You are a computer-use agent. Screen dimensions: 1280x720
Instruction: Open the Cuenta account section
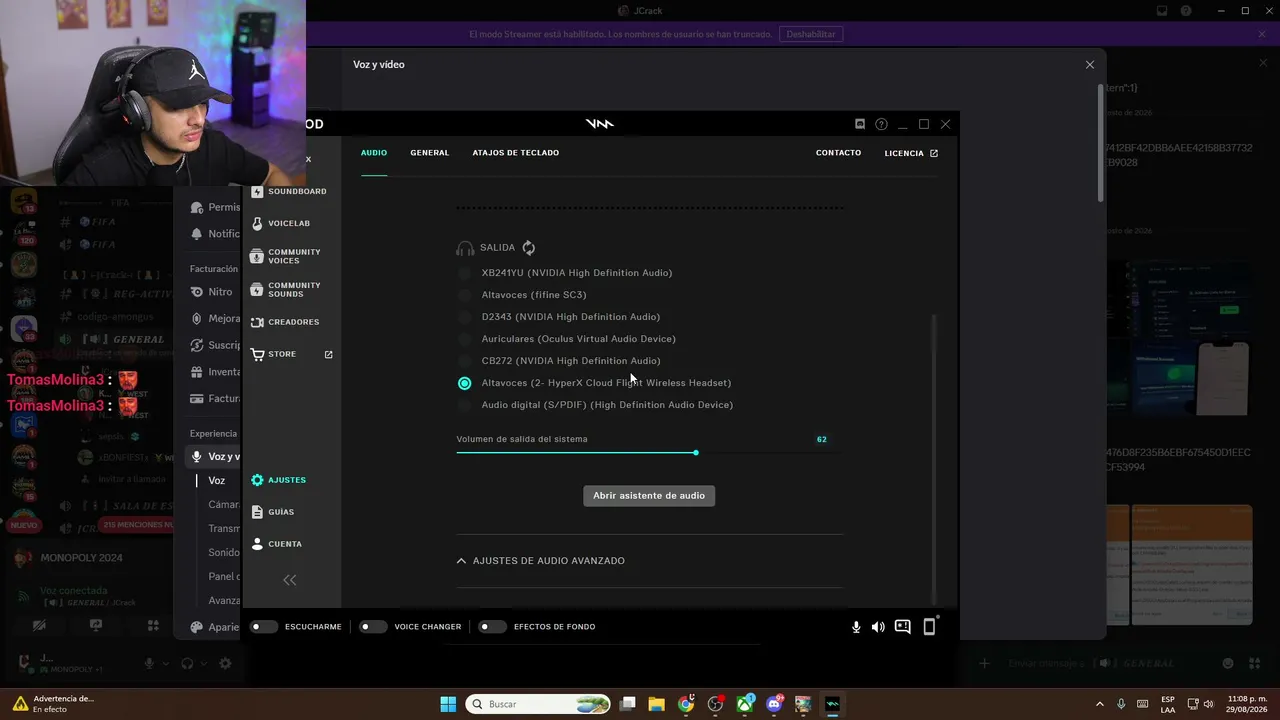coord(277,544)
